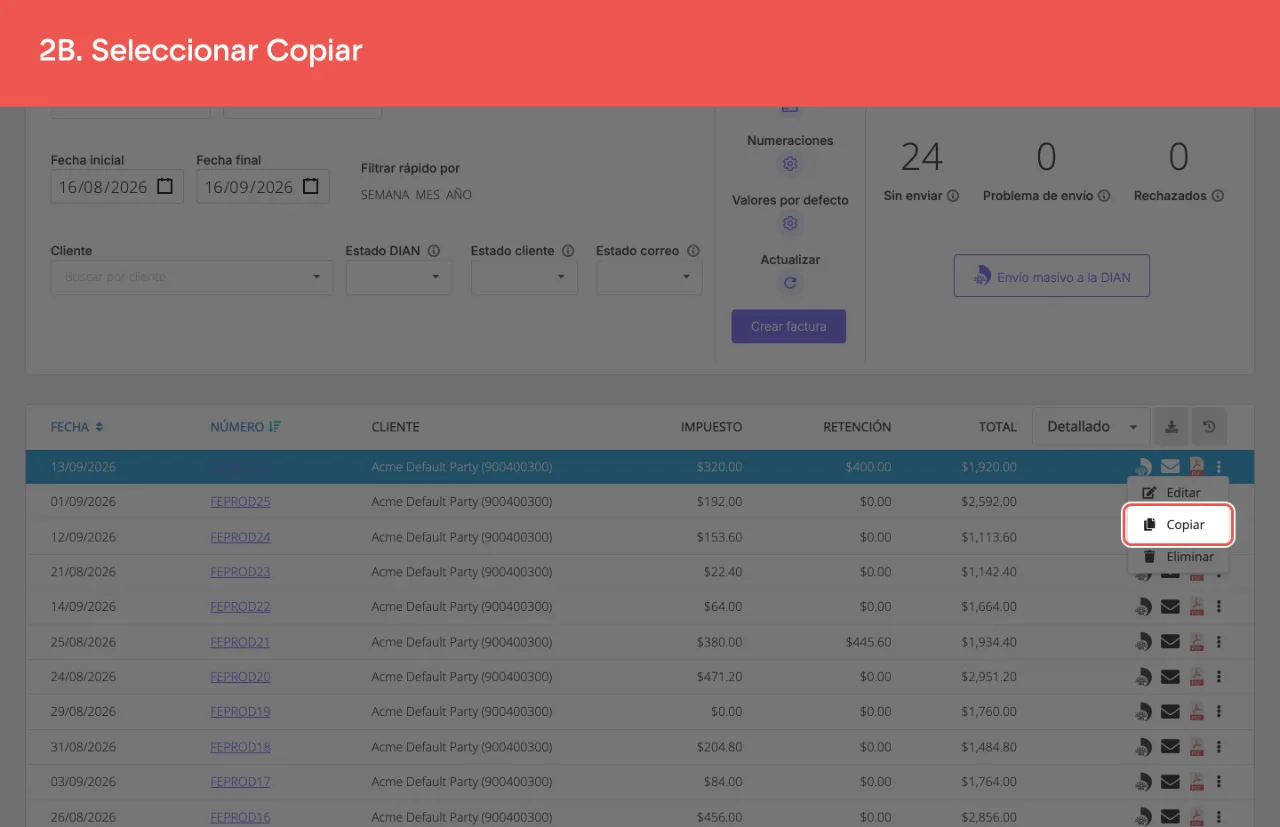Image resolution: width=1280 pixels, height=827 pixels.
Task: Email the FEPROD21 invoice
Action: pyautogui.click(x=1170, y=642)
